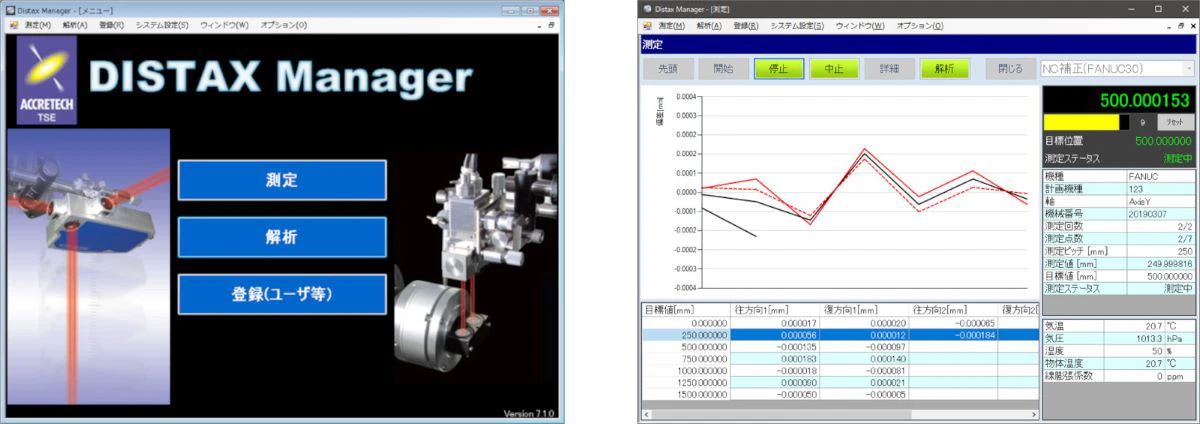Viewport: 1200px width, 424px height.
Task: Click the green 中止 button
Action: tap(833, 69)
